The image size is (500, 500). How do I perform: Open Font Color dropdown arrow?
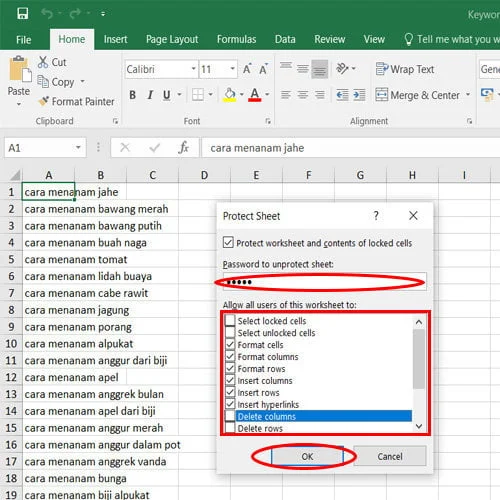pyautogui.click(x=267, y=95)
